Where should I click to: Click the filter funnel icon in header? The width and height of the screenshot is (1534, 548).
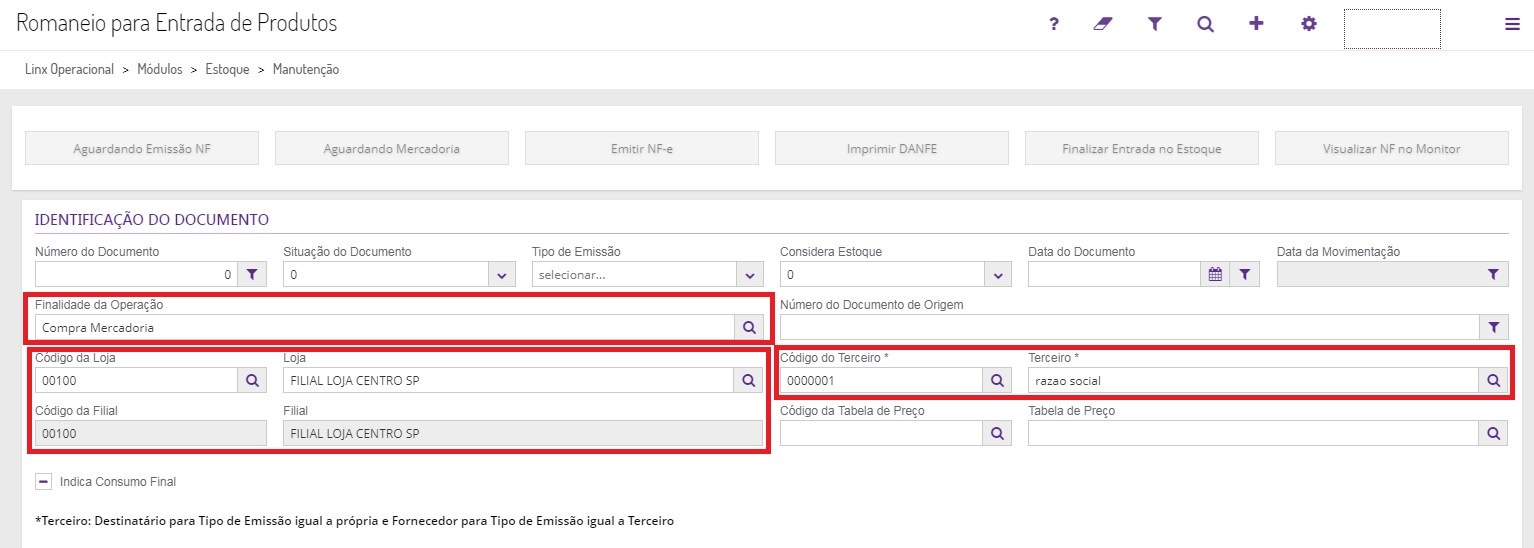click(1155, 25)
